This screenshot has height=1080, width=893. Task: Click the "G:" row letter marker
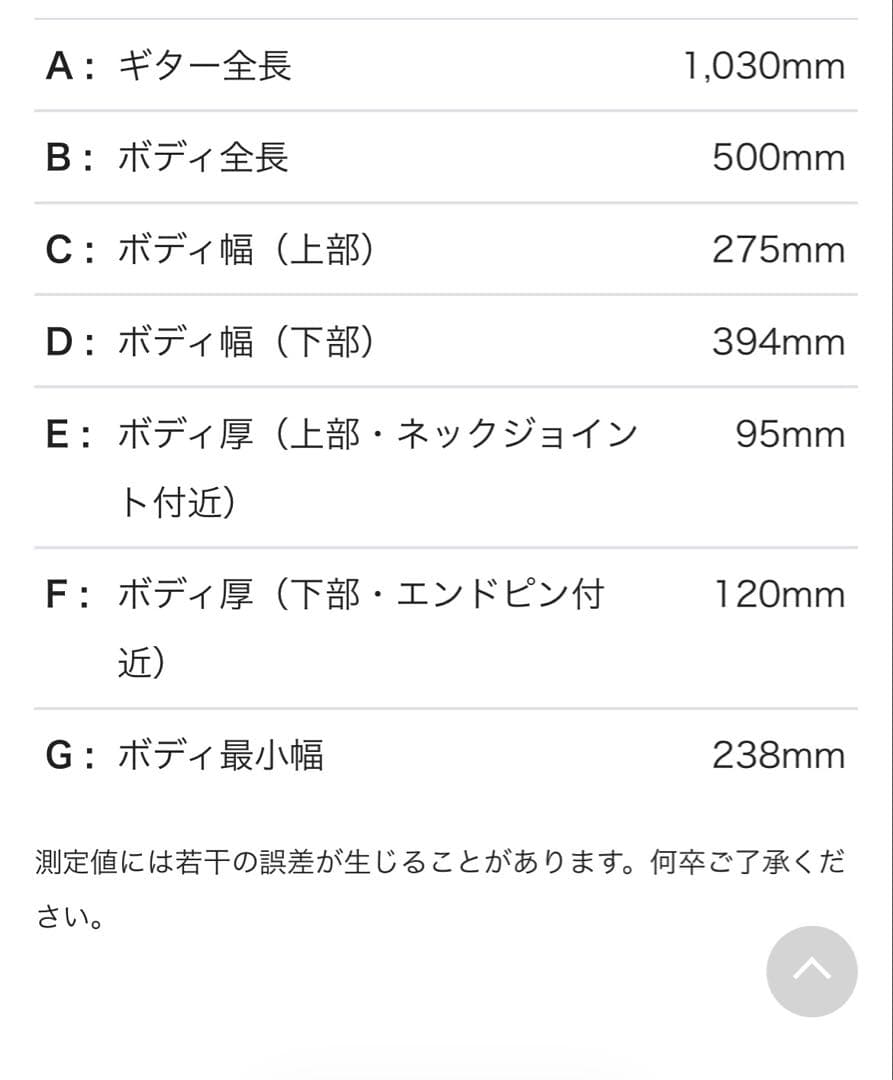(x=70, y=755)
